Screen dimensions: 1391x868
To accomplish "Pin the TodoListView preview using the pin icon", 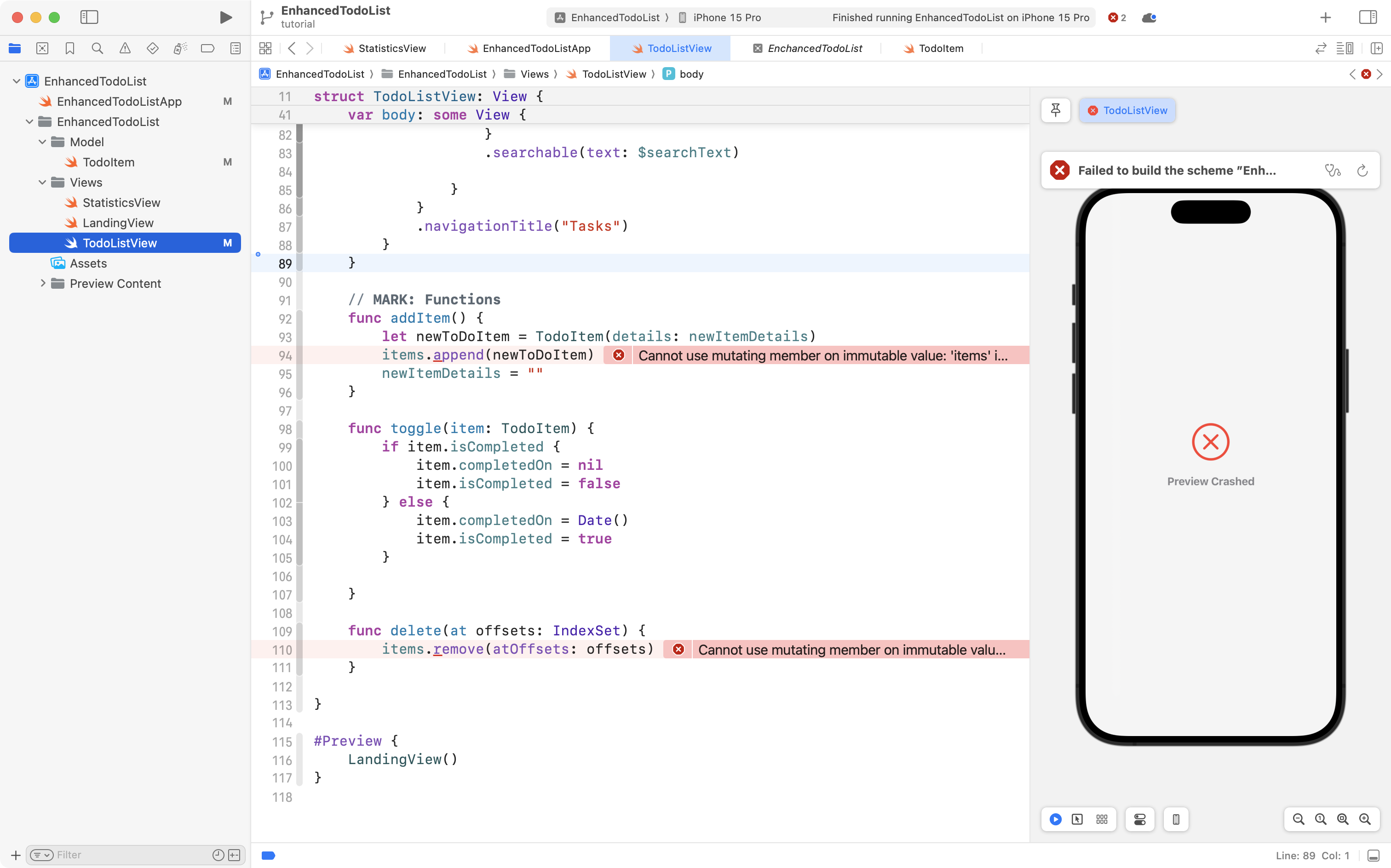I will [1056, 110].
